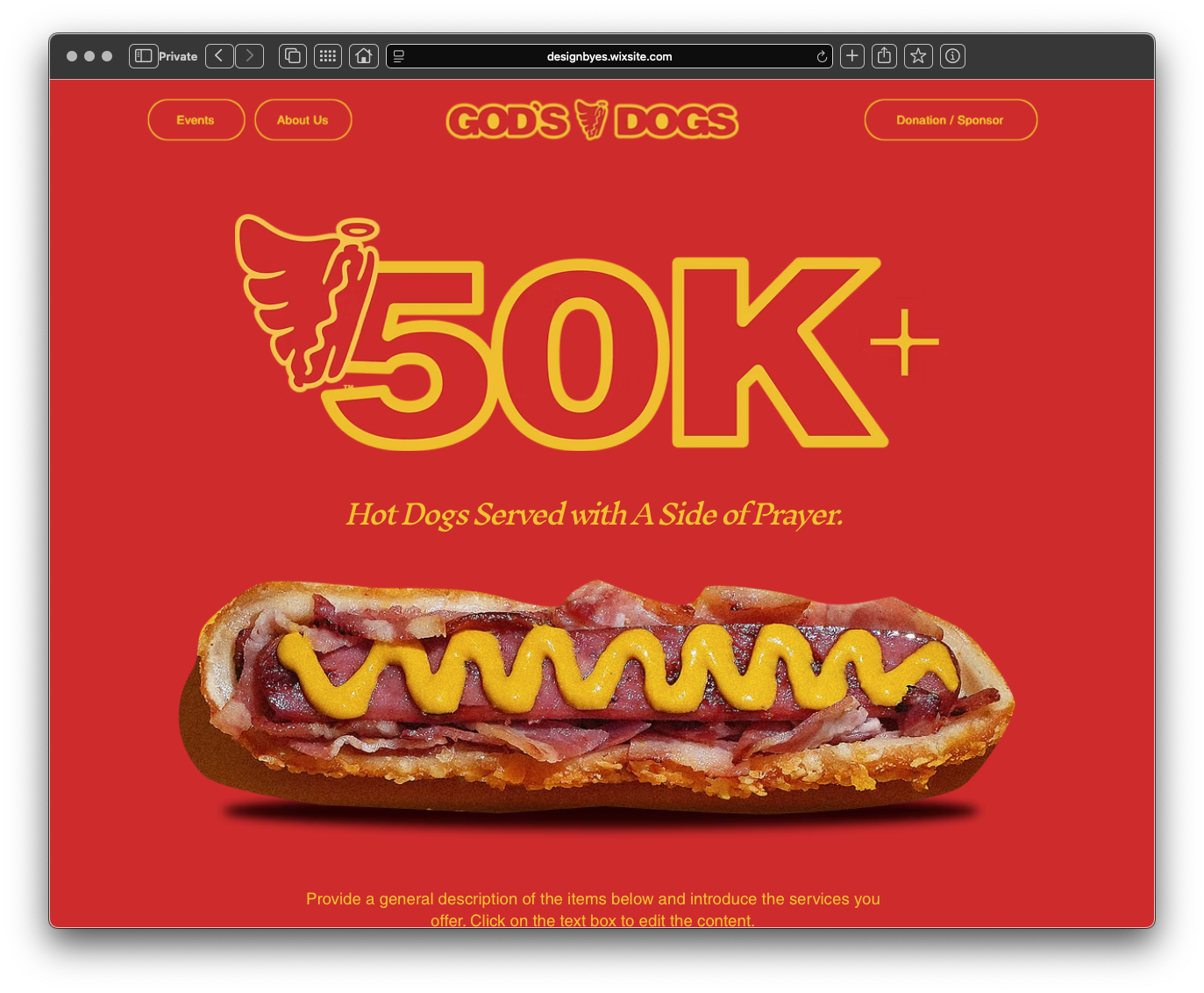Viewport: 1204px width, 993px height.
Task: Click the Donation / Sponsor button
Action: 951,120
